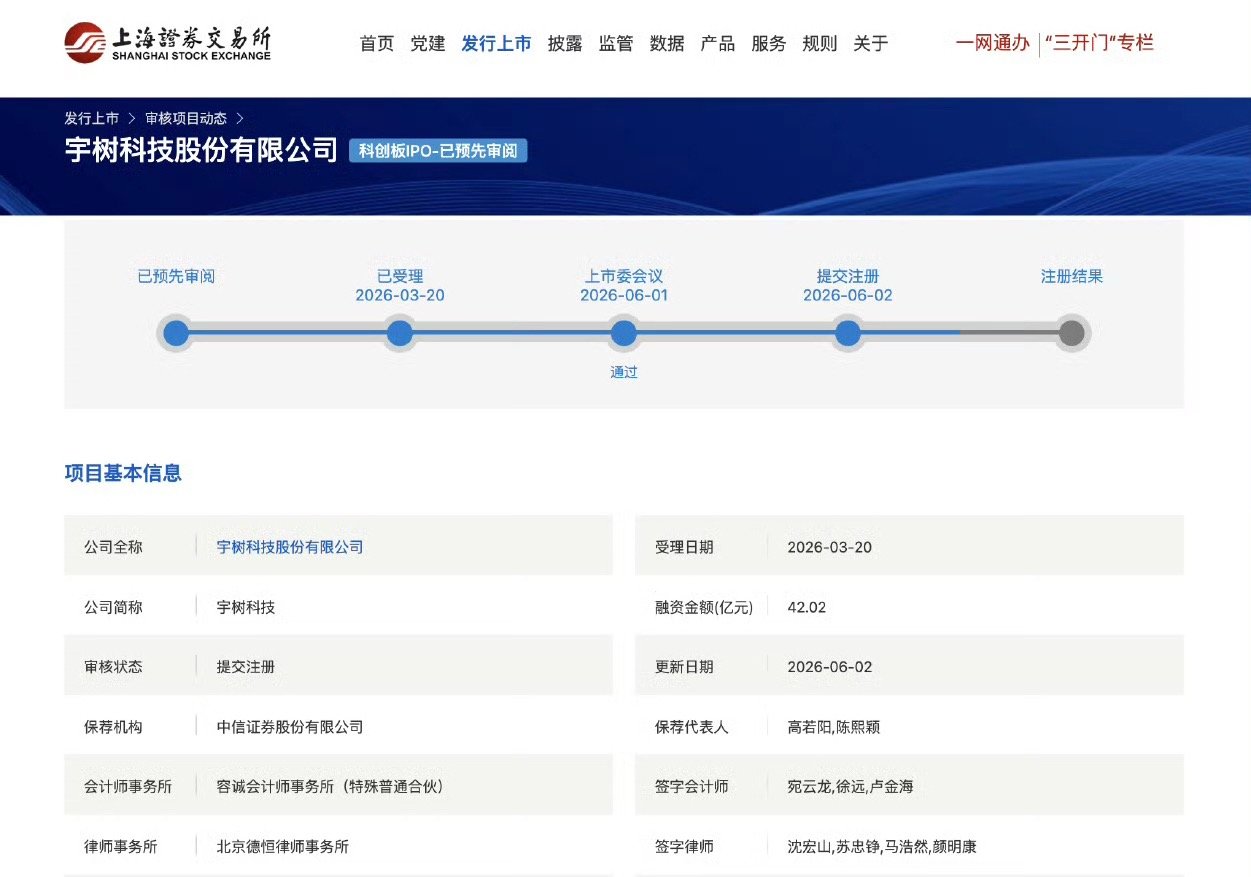
Task: Click the law firm 北京德恒律师事务所
Action: [x=283, y=847]
